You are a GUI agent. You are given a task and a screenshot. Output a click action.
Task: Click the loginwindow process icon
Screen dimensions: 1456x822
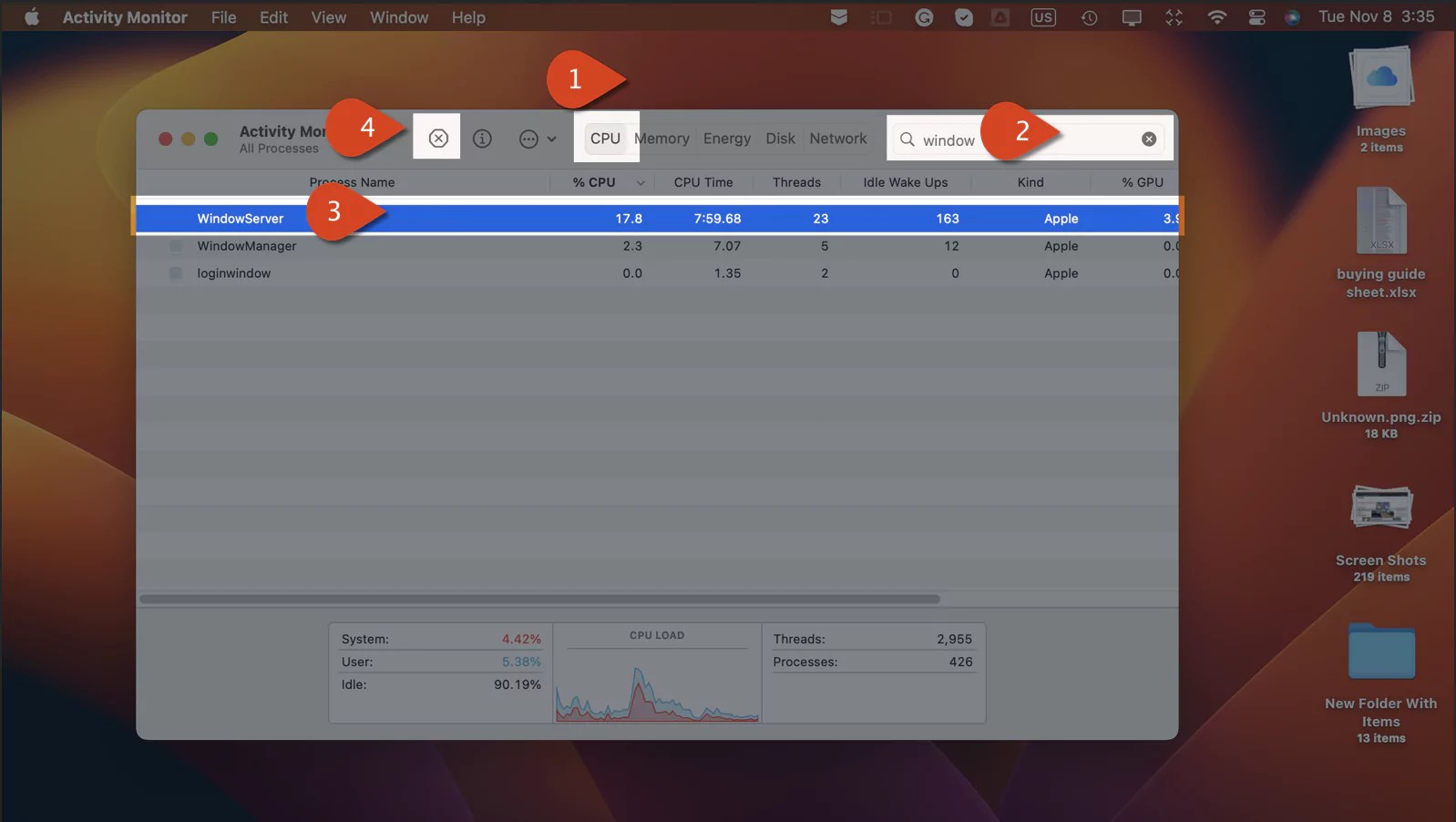point(176,273)
